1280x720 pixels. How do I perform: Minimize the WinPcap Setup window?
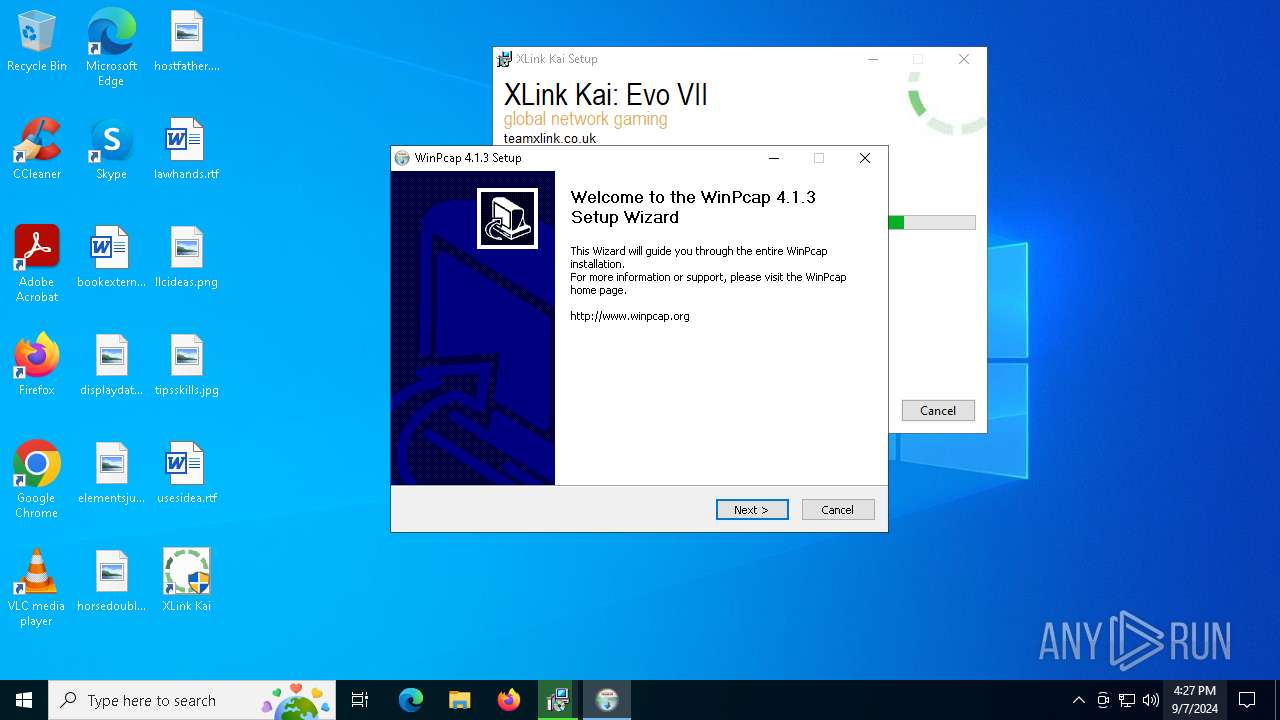coord(774,158)
